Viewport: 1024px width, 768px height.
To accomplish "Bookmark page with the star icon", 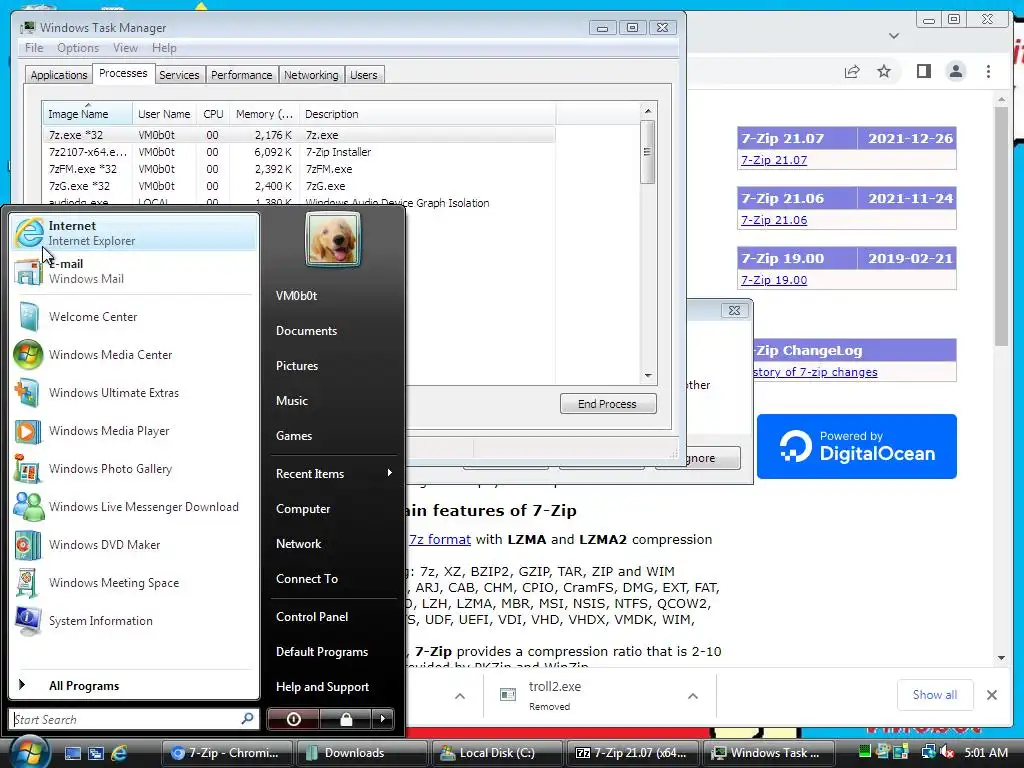I will tap(884, 71).
